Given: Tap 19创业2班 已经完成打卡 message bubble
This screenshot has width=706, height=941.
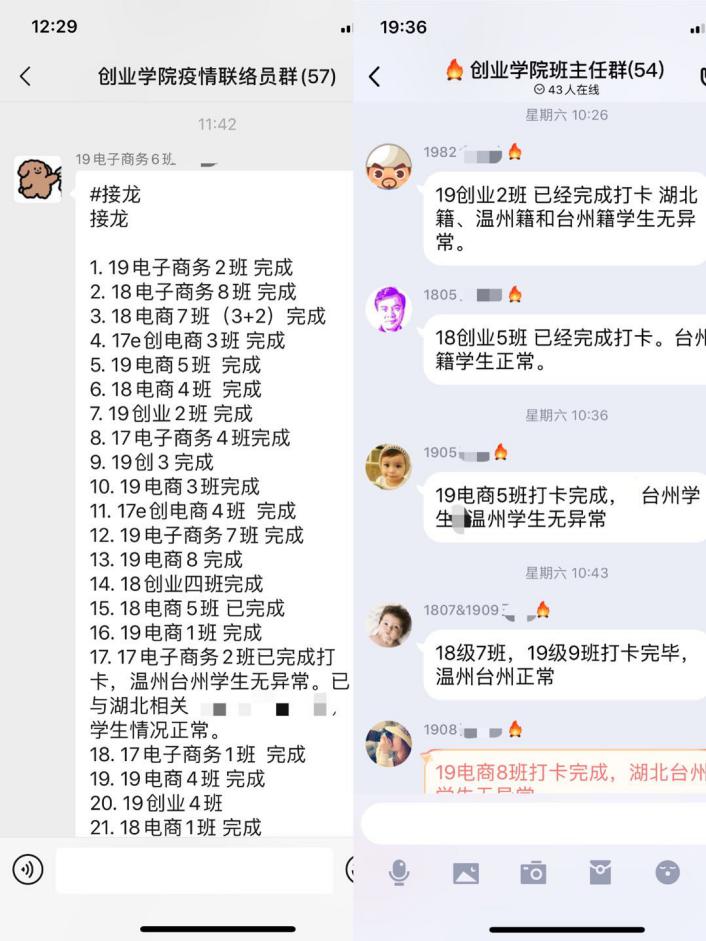Looking at the screenshot, I should (x=565, y=218).
